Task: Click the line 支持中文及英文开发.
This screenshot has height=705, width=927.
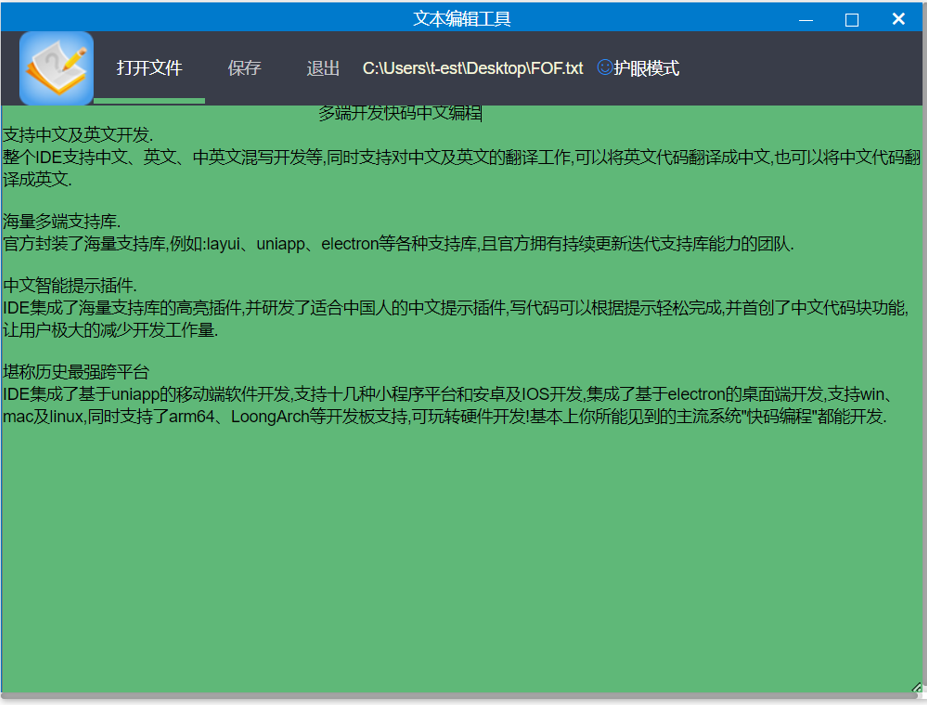Action: (78, 135)
